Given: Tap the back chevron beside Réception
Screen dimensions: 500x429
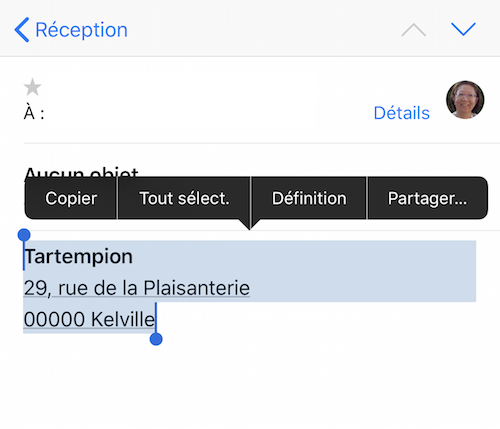Looking at the screenshot, I should [22, 30].
